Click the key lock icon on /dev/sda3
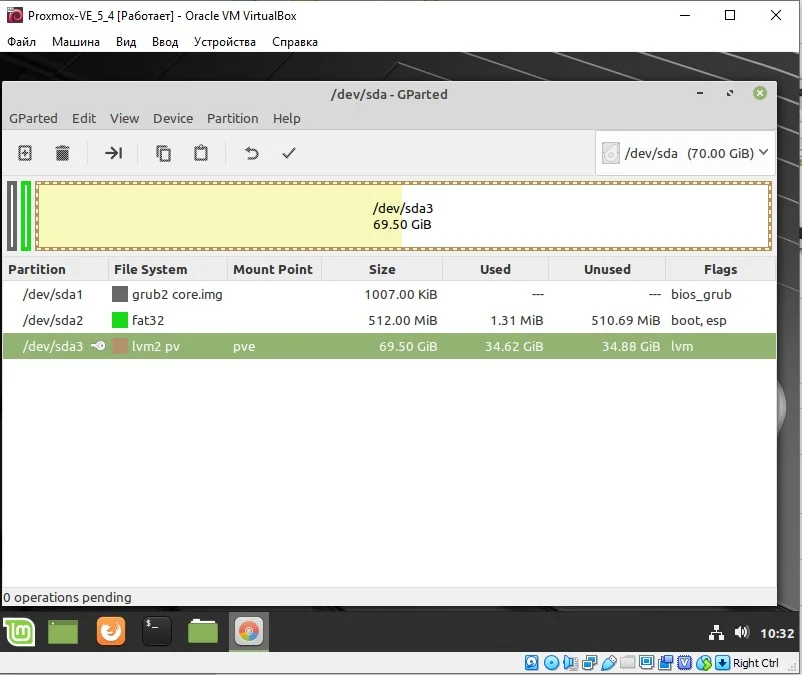The width and height of the screenshot is (802, 675). tap(98, 346)
